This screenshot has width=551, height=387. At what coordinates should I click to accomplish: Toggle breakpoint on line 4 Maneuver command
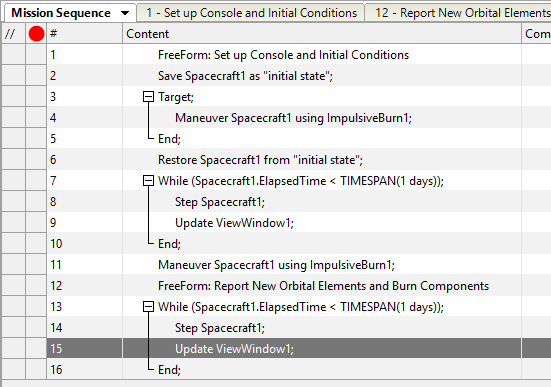tap(36, 118)
